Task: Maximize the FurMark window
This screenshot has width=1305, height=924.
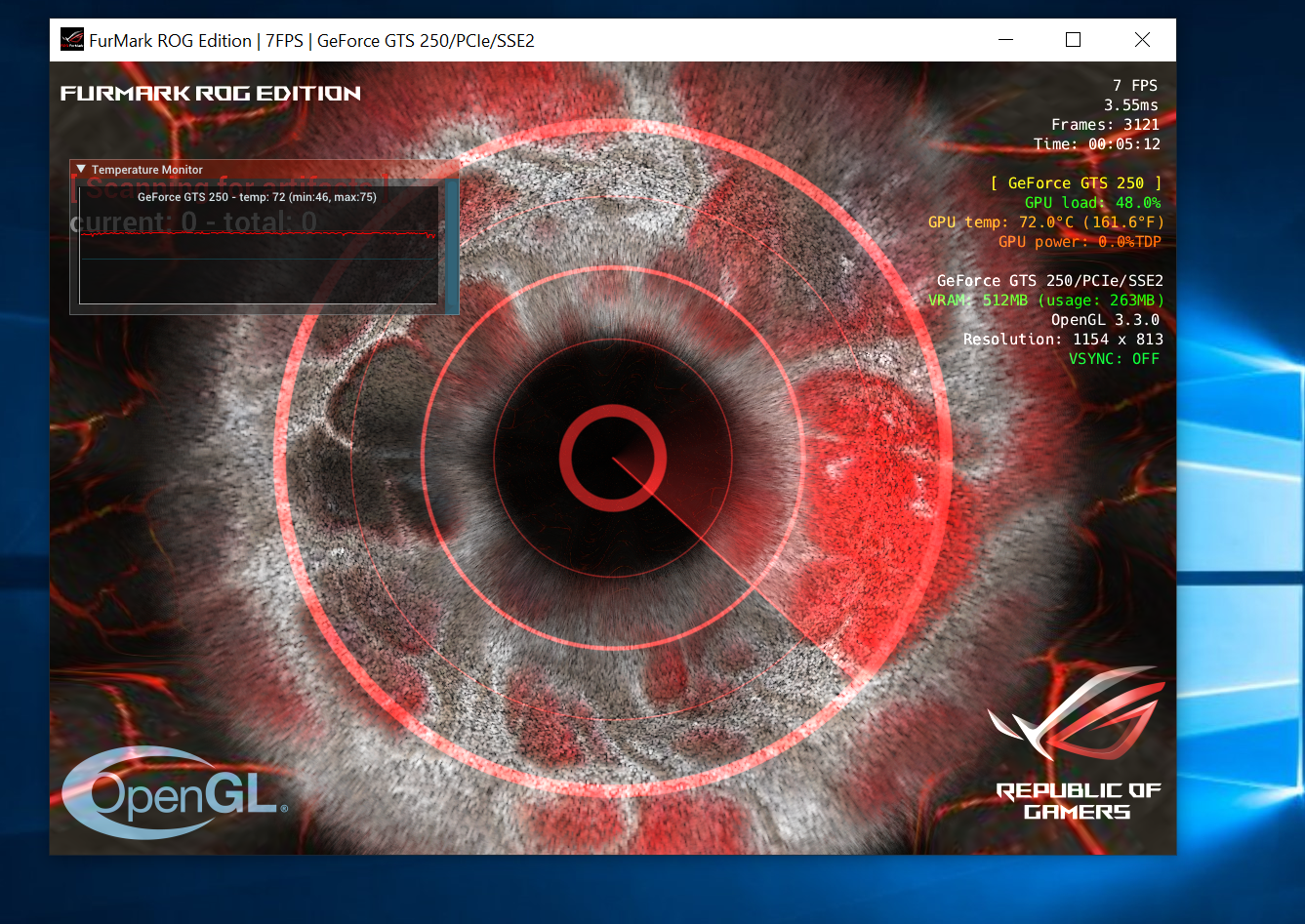Action: coord(1074,40)
